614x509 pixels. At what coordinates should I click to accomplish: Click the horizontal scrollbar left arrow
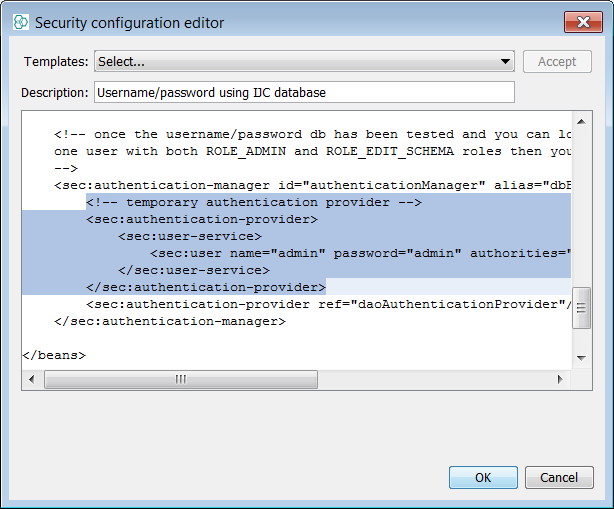pyautogui.click(x=31, y=380)
